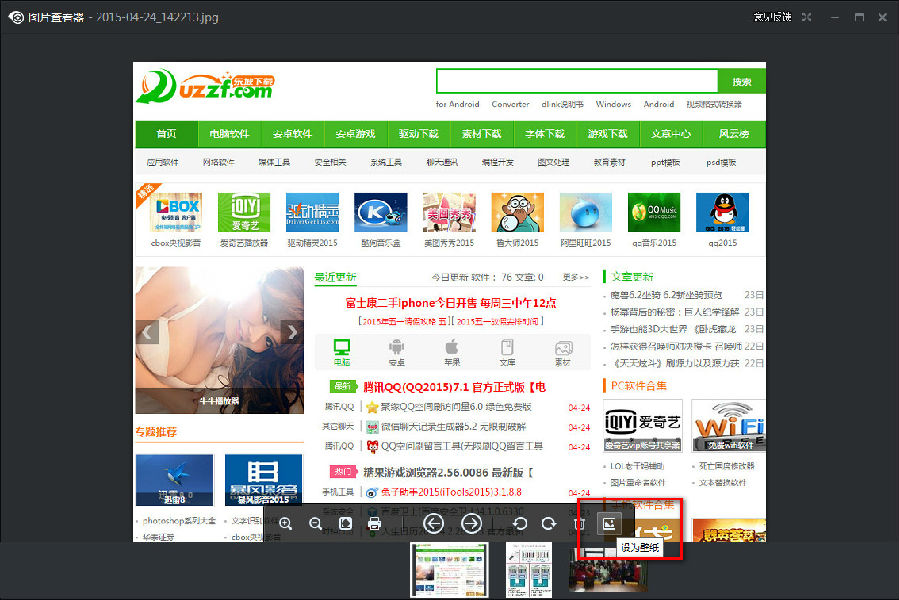Enter fullscreen using the title bar arrows icon
Image resolution: width=899 pixels, height=600 pixels.
(x=806, y=17)
